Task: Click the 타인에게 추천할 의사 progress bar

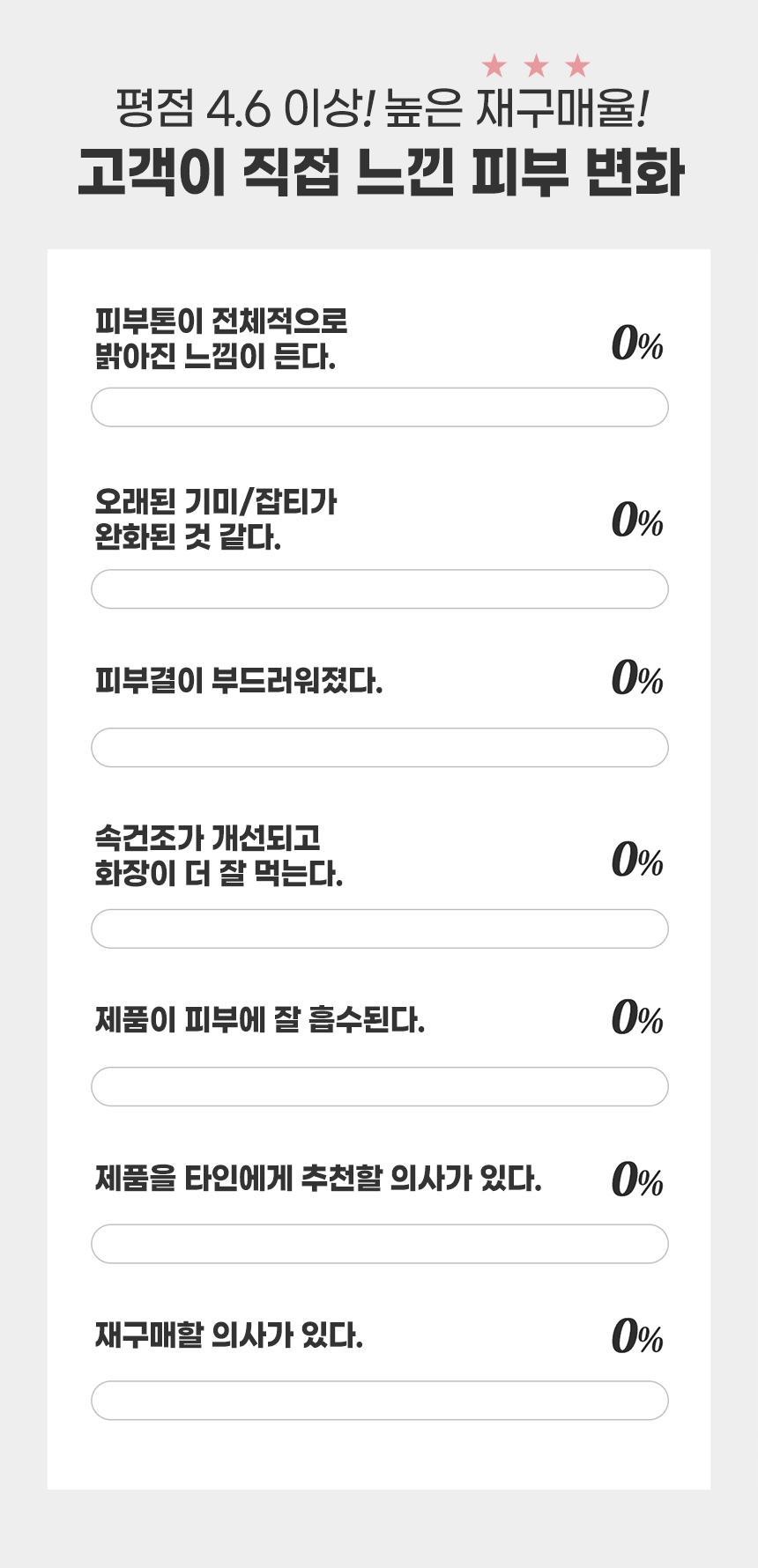Action: [380, 1243]
